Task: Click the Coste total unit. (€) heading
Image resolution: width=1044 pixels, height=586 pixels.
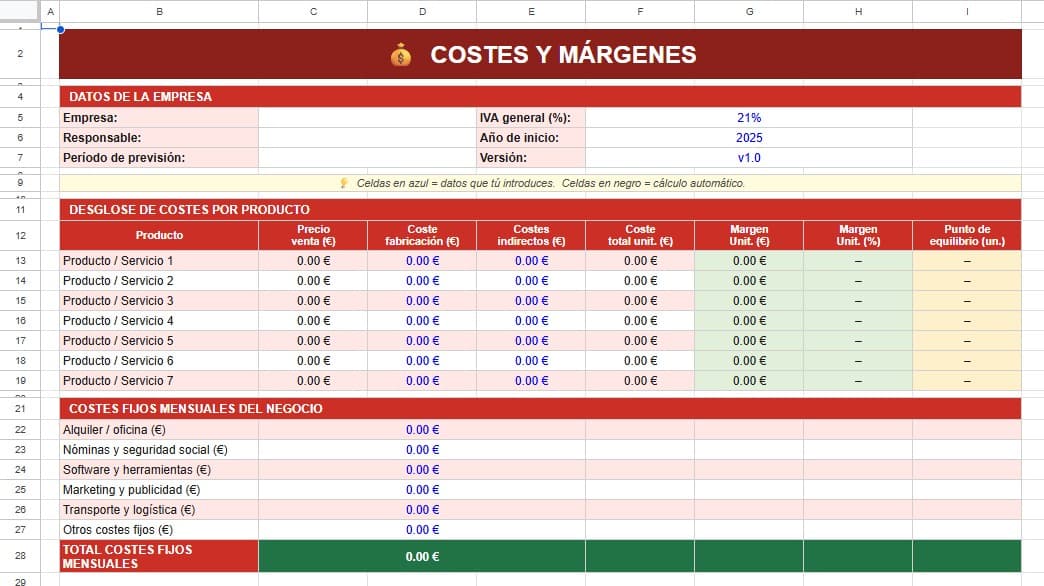Action: [x=640, y=235]
